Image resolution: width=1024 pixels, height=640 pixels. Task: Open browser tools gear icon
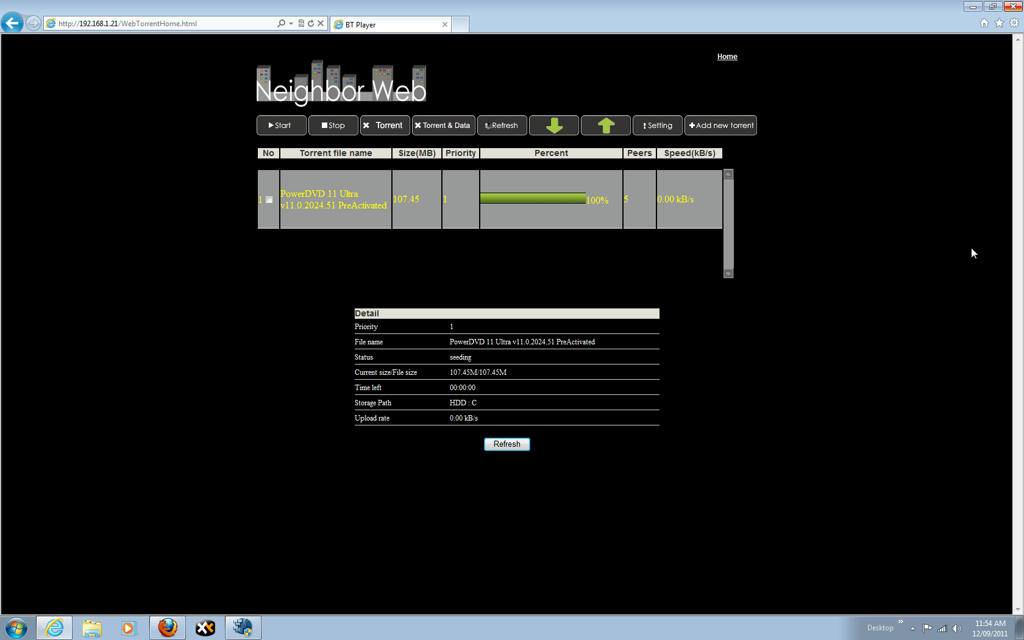pyautogui.click(x=1014, y=23)
